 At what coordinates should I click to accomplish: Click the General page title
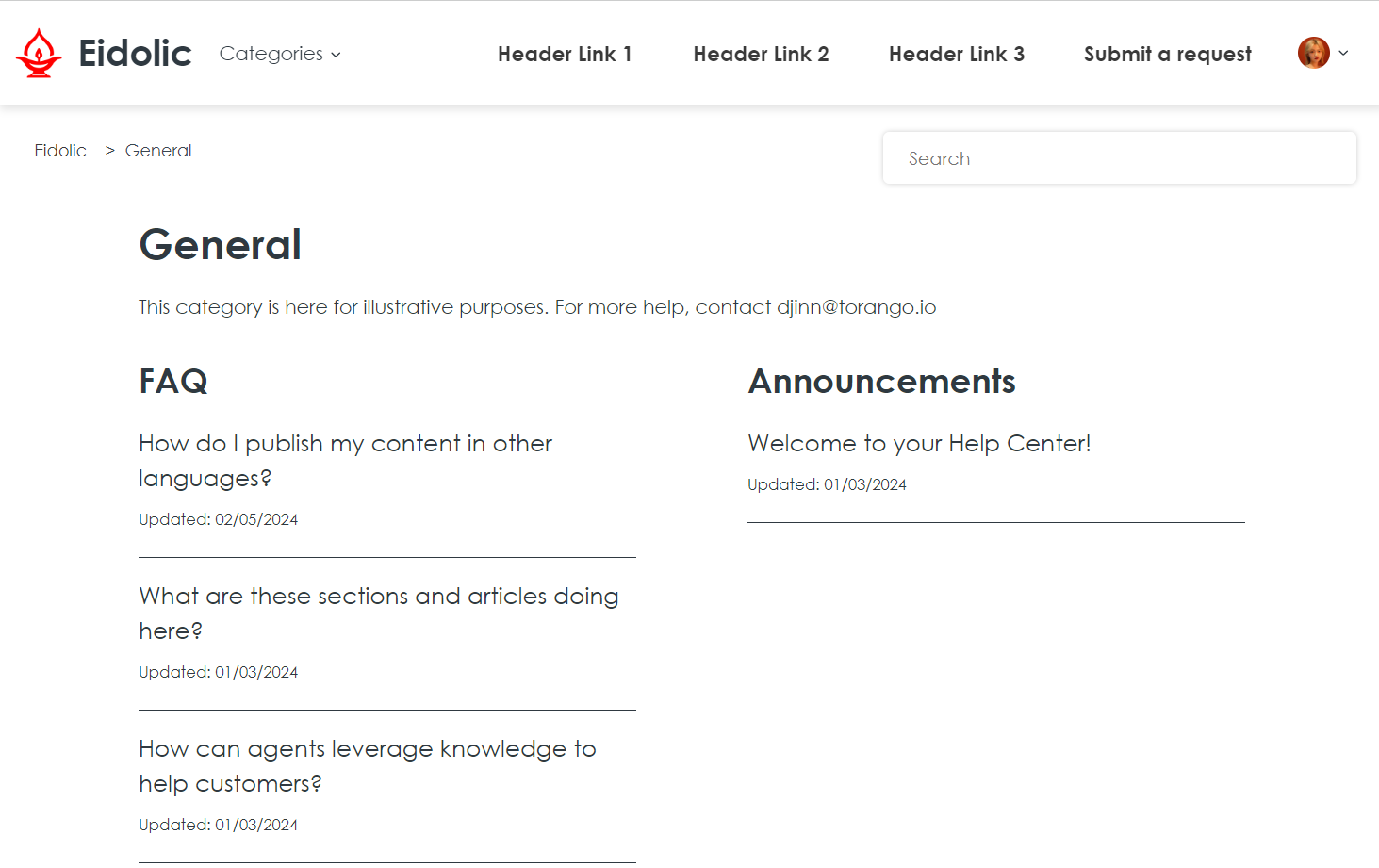click(x=221, y=245)
